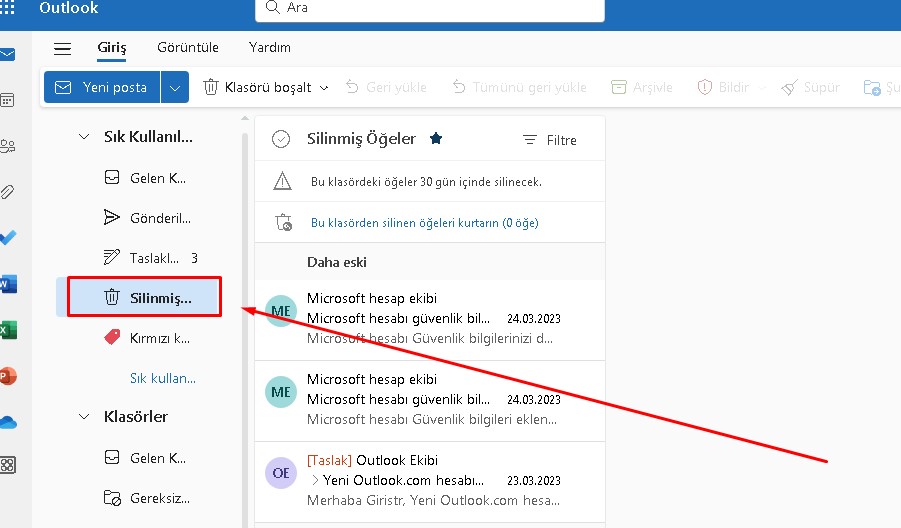Open the app launcher grid icon
Screen dimensions: 901x528
coord(7,7)
